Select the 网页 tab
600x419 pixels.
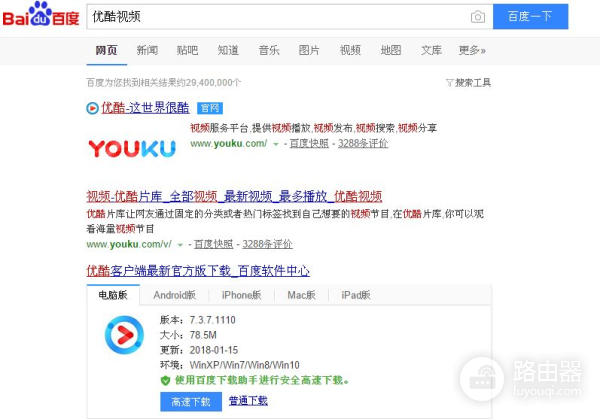tap(106, 50)
